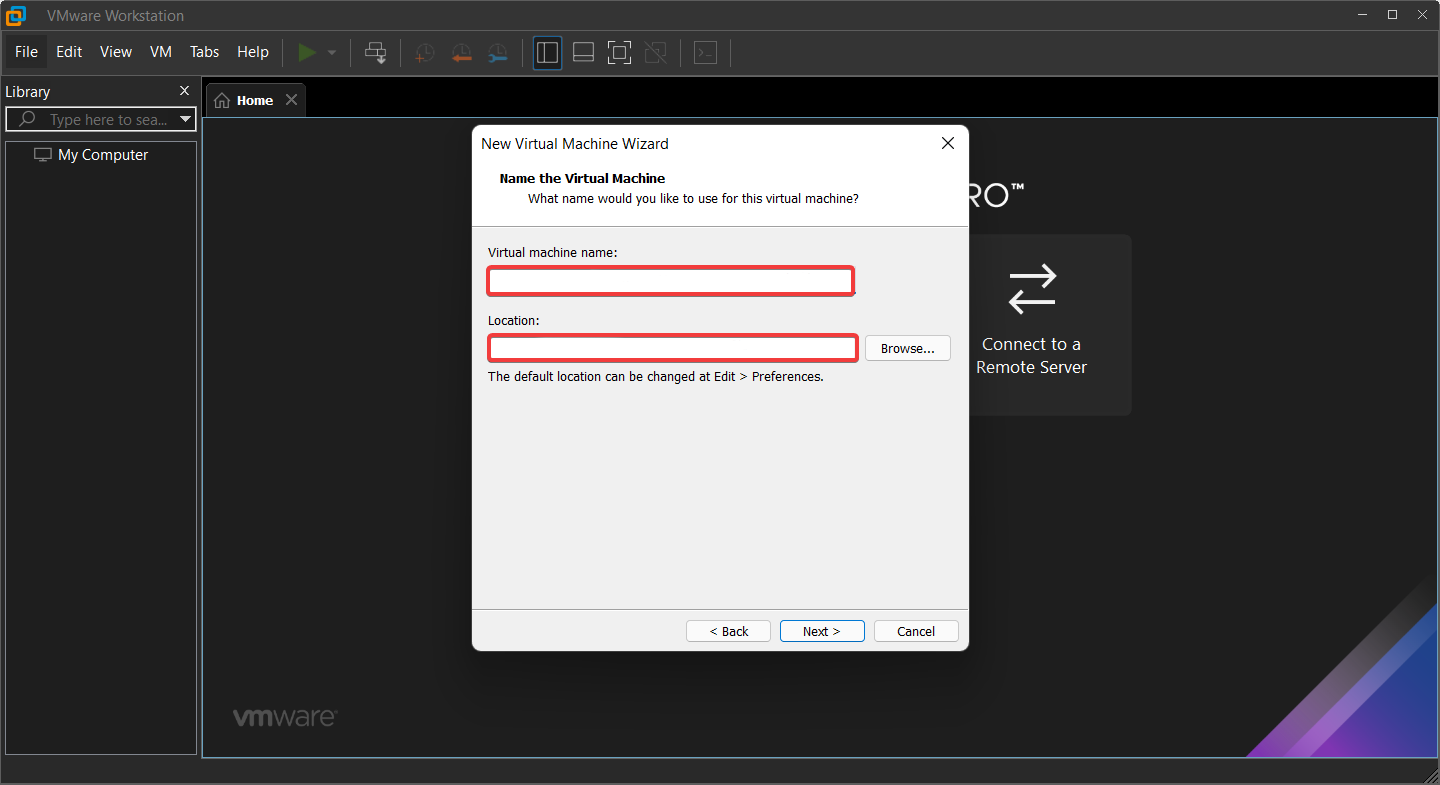Click the Send Ctrl+Alt+Del toolbar icon
Screen dimensions: 1440x785
[x=376, y=53]
